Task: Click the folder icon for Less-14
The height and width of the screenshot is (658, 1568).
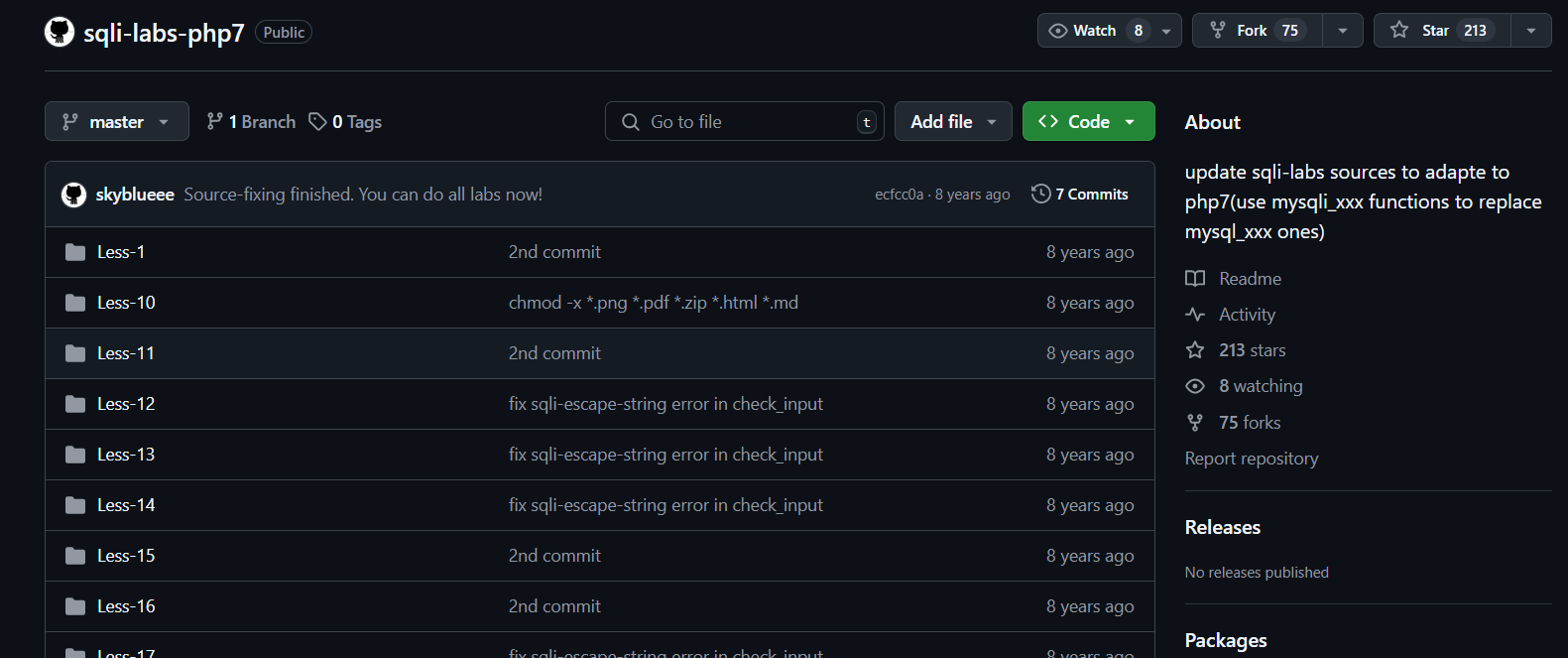Action: 75,505
